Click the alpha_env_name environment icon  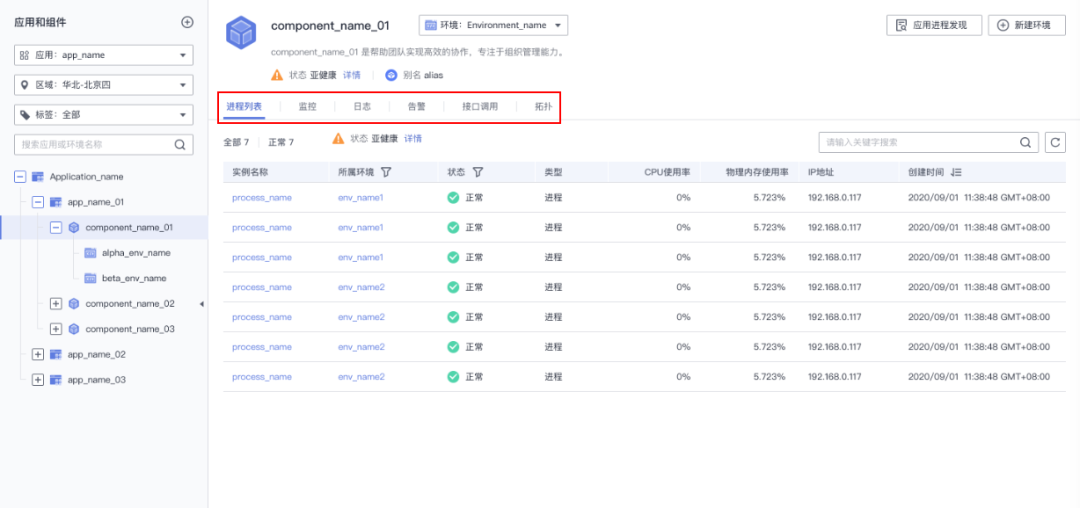pyautogui.click(x=90, y=253)
